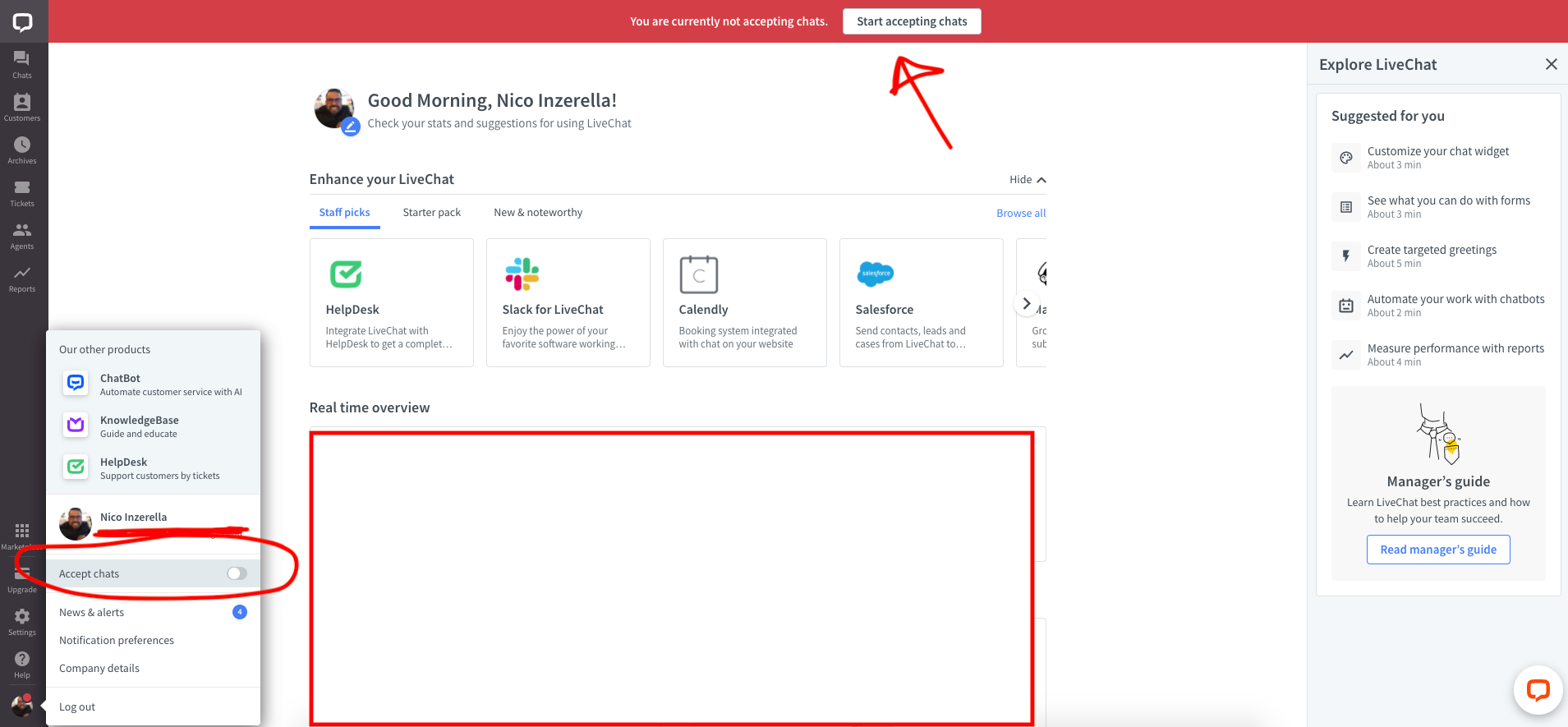Open Calendly app card

(745, 302)
